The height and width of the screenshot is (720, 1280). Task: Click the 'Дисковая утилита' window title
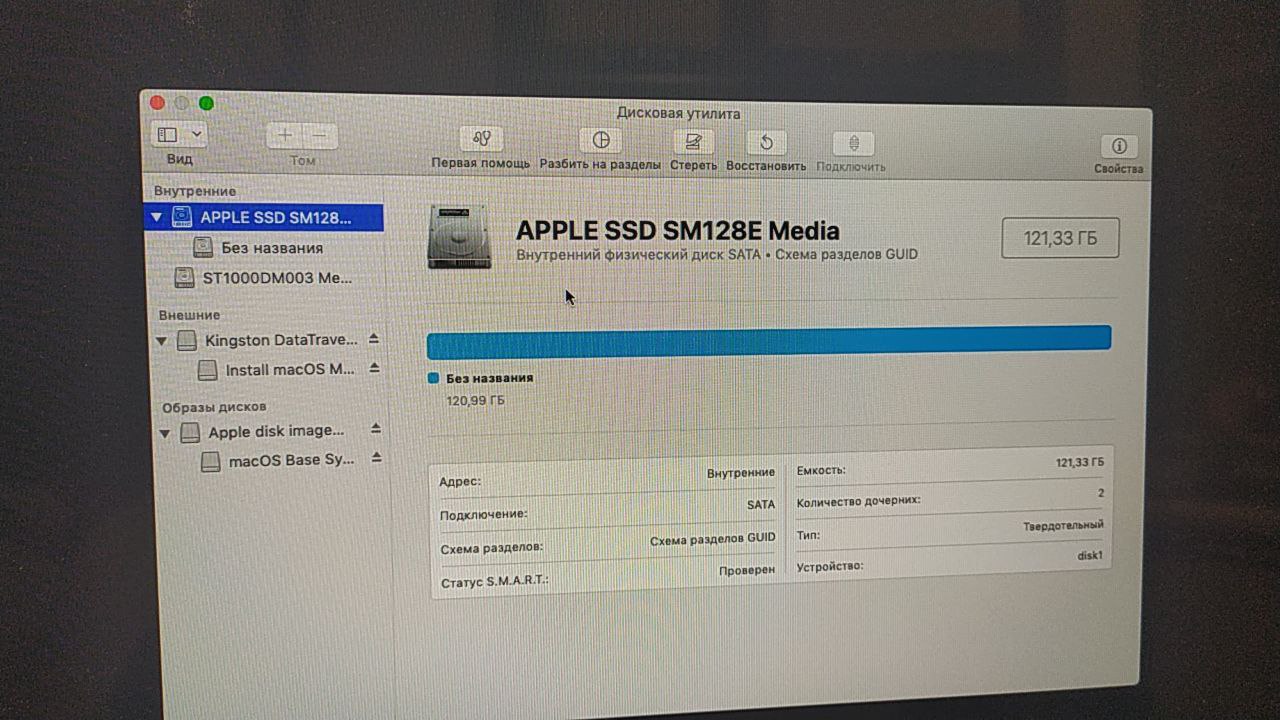pos(678,113)
